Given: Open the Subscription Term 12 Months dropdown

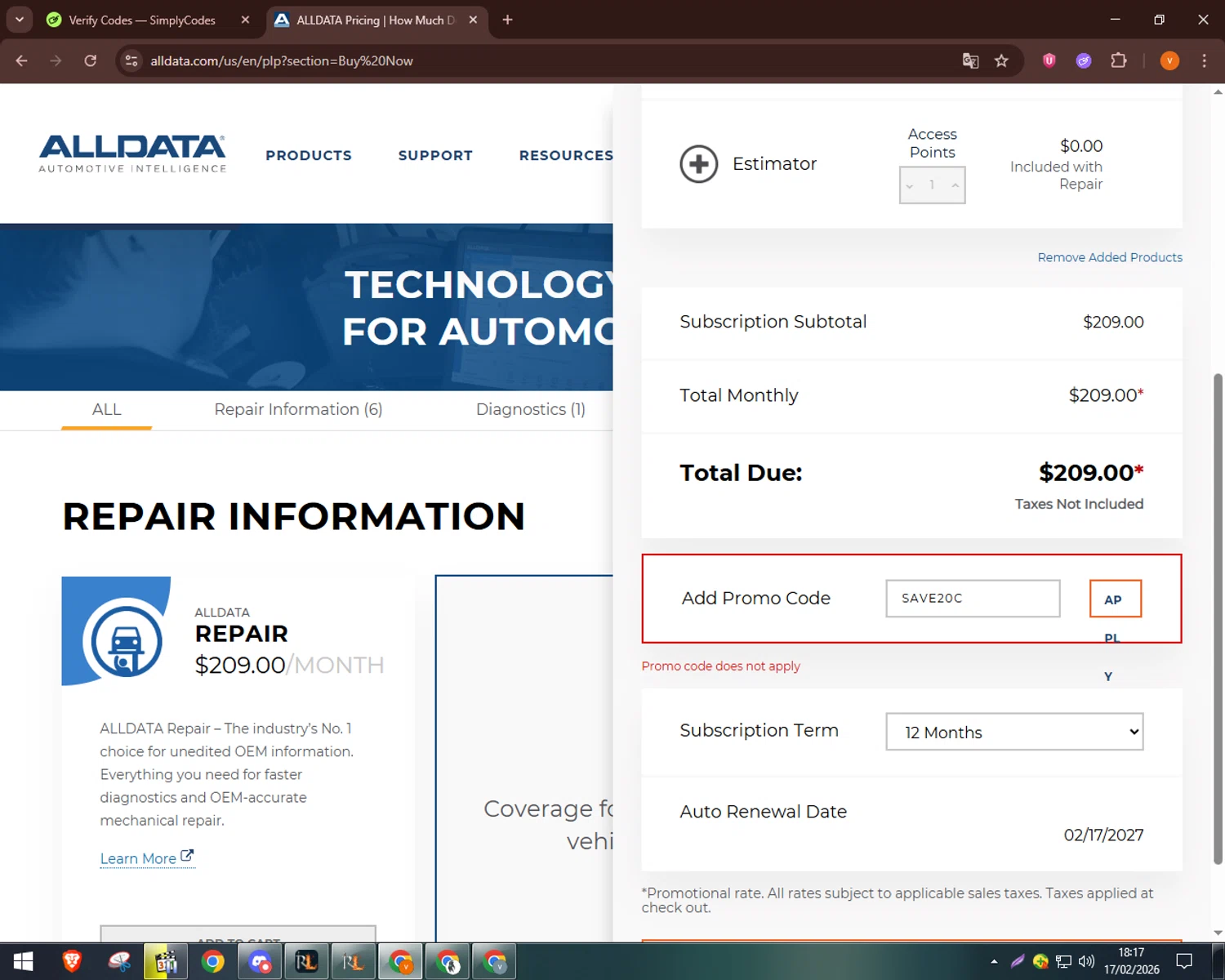Looking at the screenshot, I should pyautogui.click(x=1014, y=732).
